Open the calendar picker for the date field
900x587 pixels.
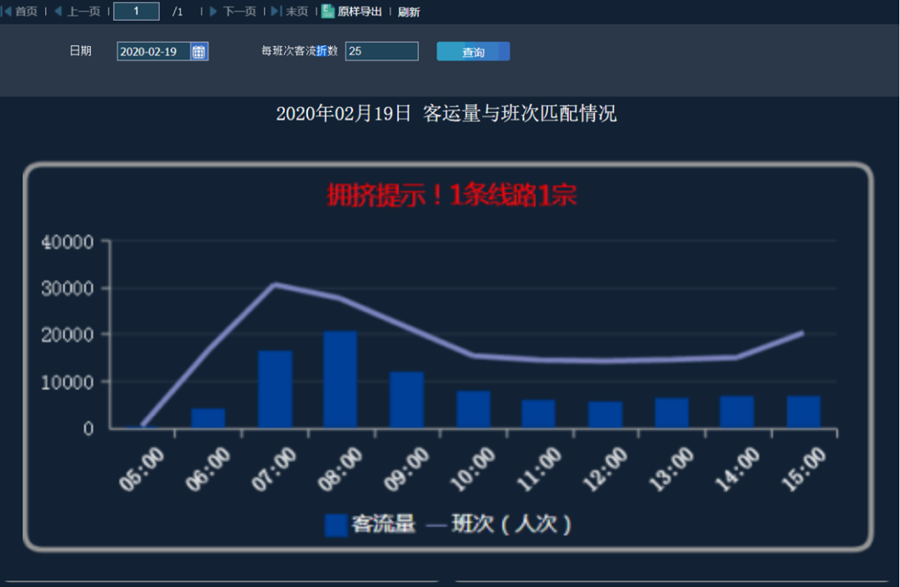[x=199, y=52]
